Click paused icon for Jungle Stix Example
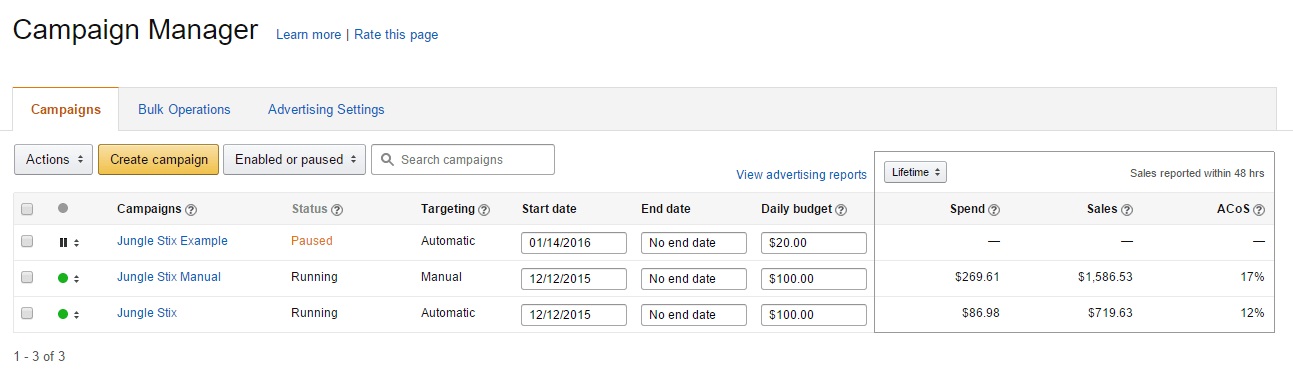The width and height of the screenshot is (1293, 370). point(63,242)
